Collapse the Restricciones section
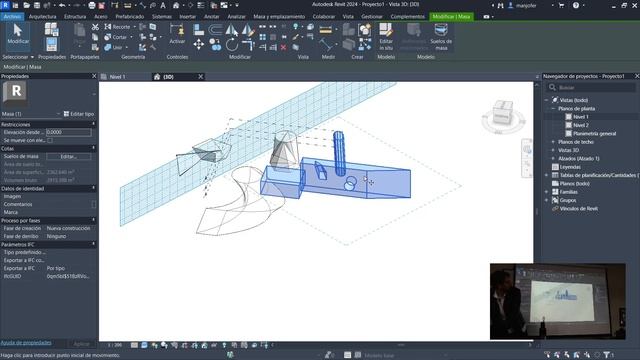This screenshot has height=360, width=640. click(x=93, y=124)
